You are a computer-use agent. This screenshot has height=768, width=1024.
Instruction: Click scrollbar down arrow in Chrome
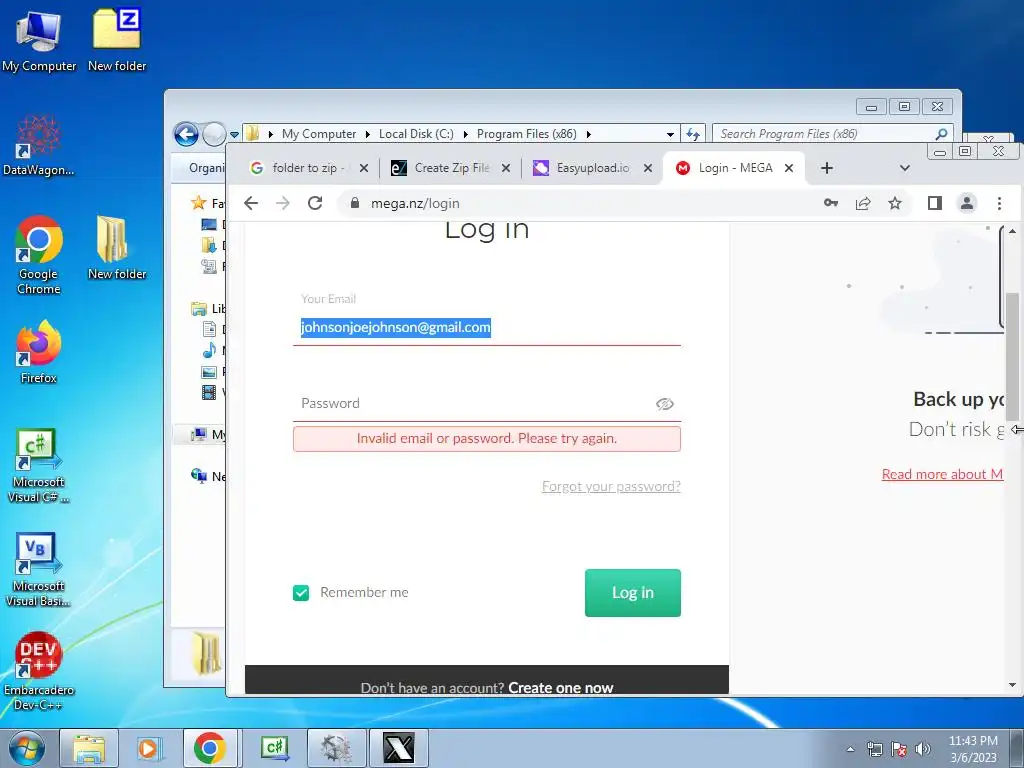[x=1012, y=685]
